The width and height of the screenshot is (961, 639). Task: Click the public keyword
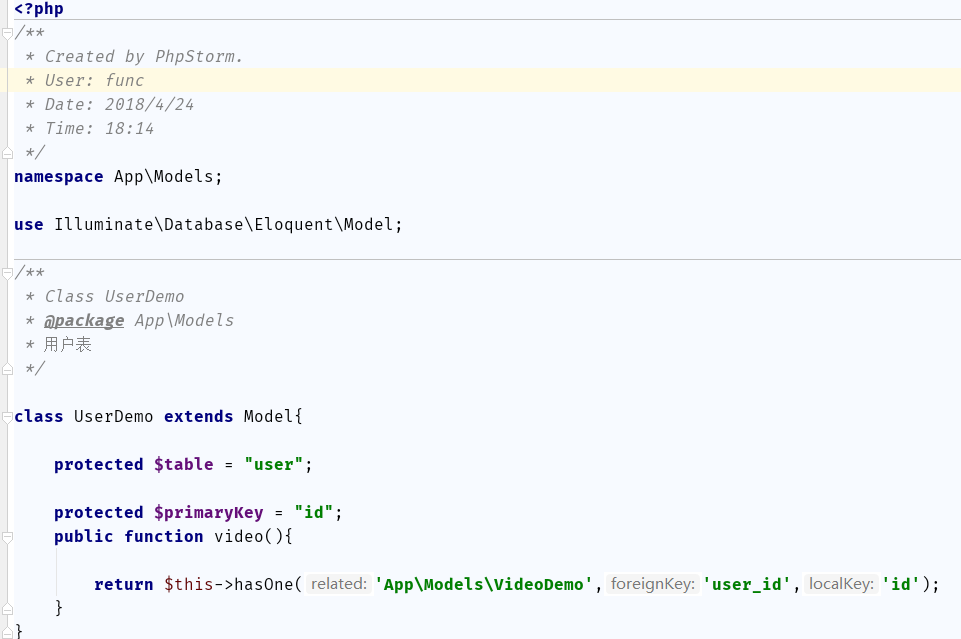point(84,537)
